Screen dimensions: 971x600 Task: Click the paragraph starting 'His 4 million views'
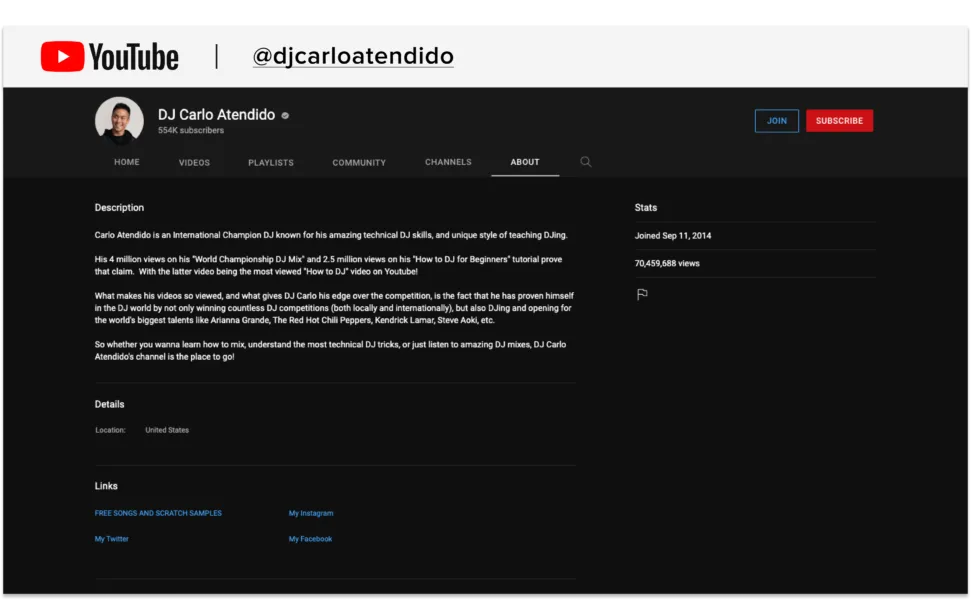click(328, 266)
